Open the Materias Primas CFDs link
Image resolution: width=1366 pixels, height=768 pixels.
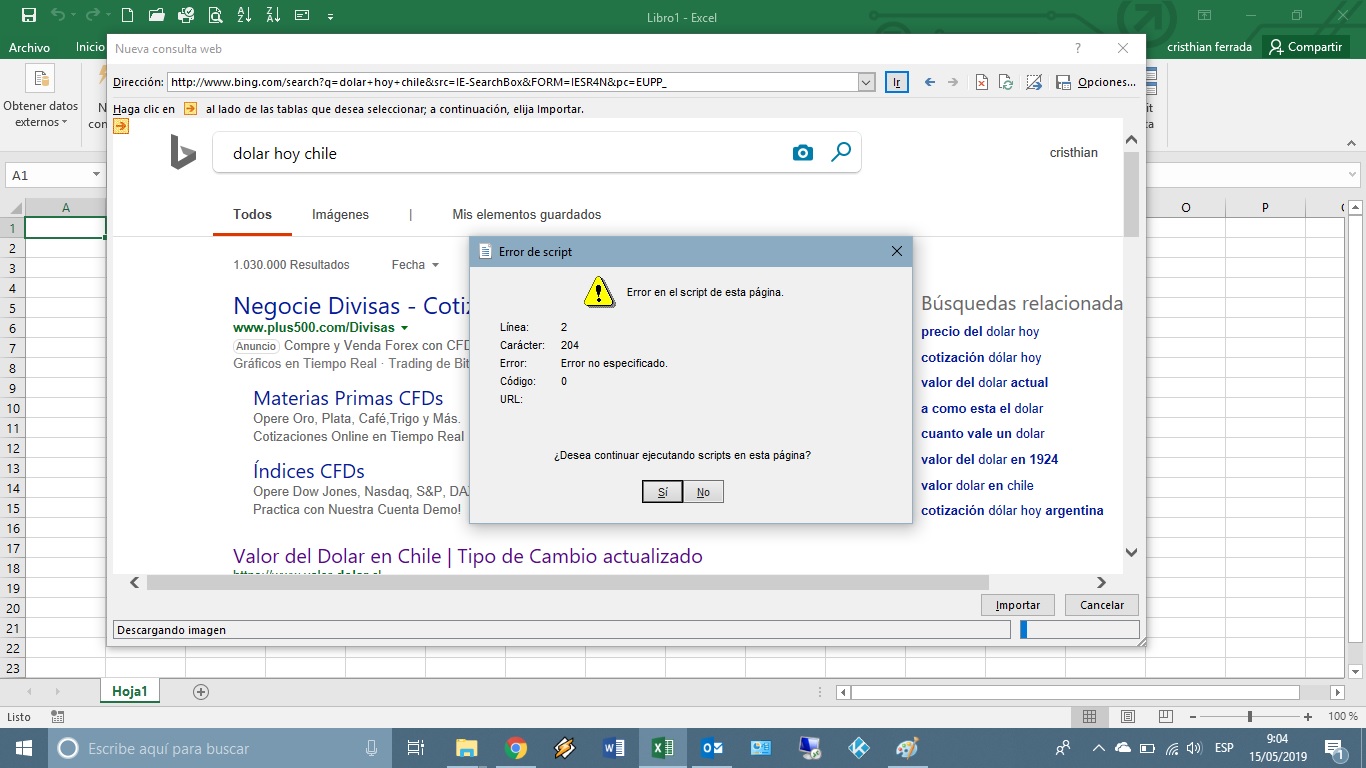348,398
